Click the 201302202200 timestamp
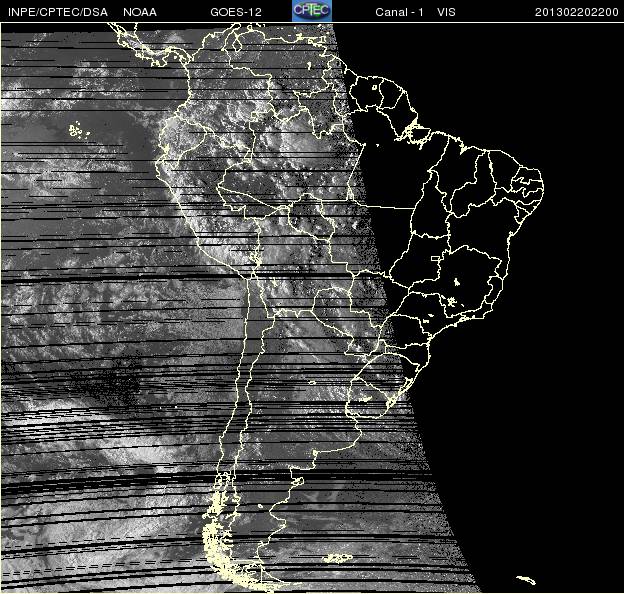 coord(577,12)
